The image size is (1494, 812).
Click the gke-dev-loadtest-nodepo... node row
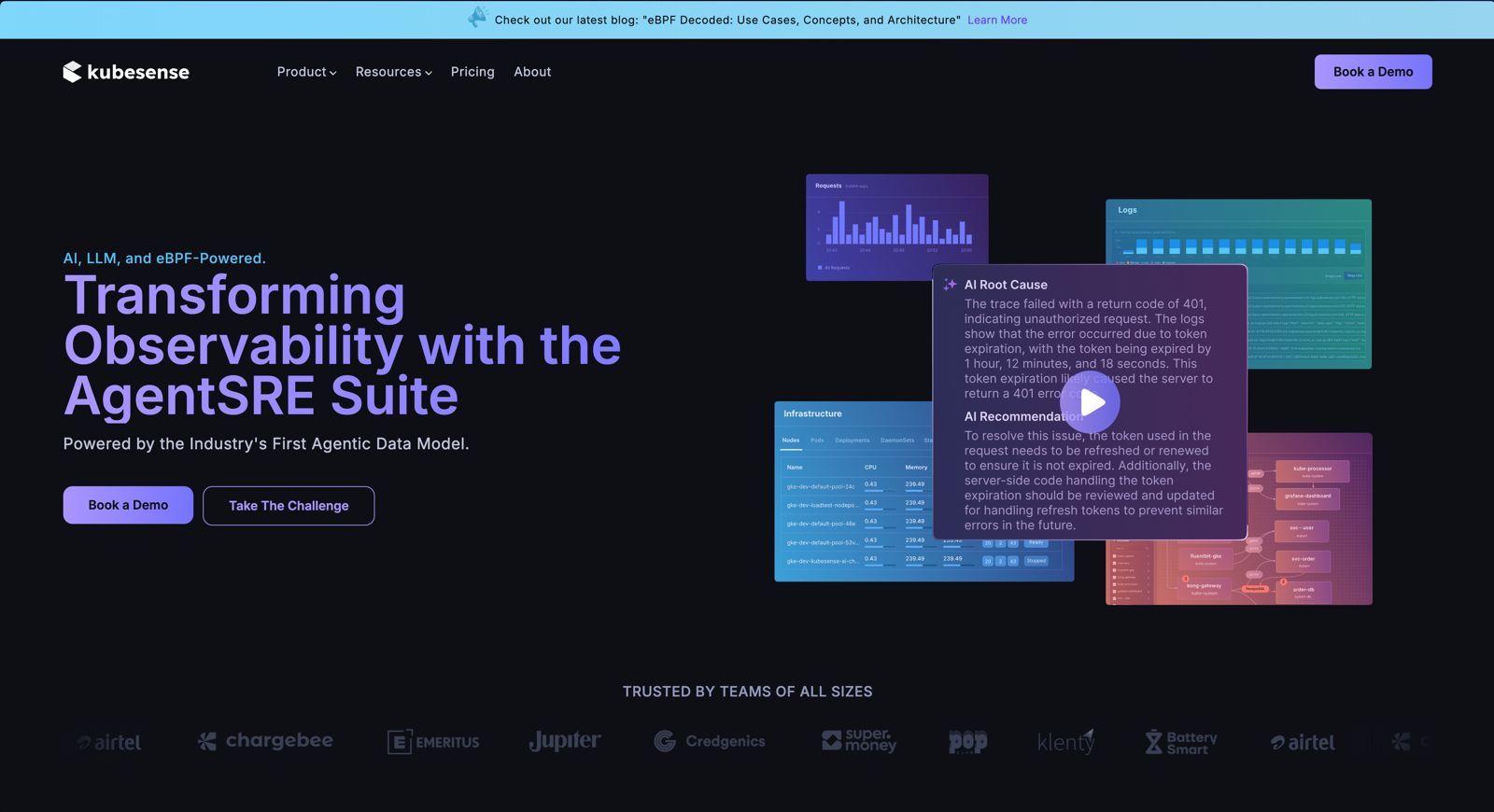pyautogui.click(x=857, y=505)
